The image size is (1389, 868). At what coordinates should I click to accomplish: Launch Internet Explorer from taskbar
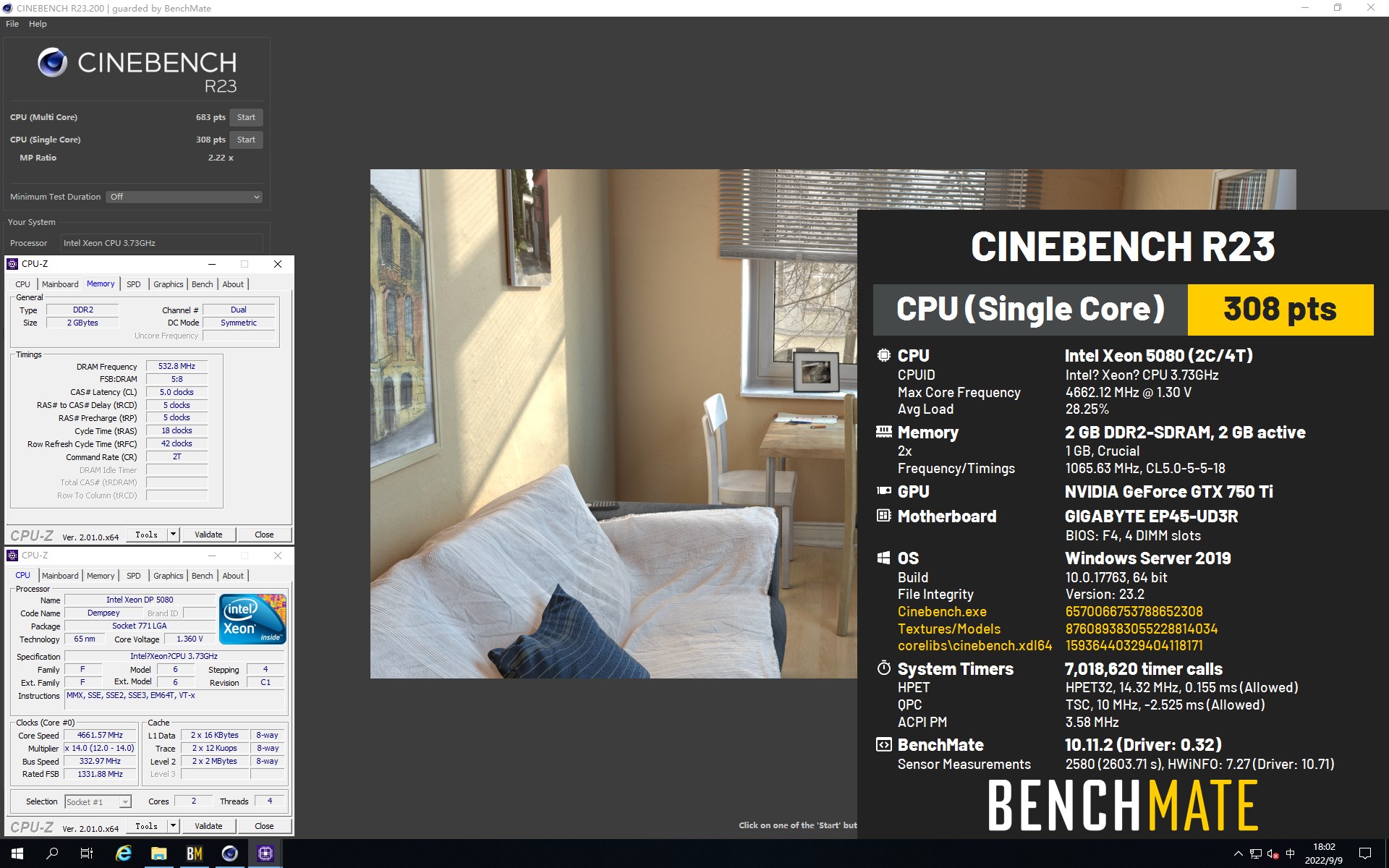124,854
